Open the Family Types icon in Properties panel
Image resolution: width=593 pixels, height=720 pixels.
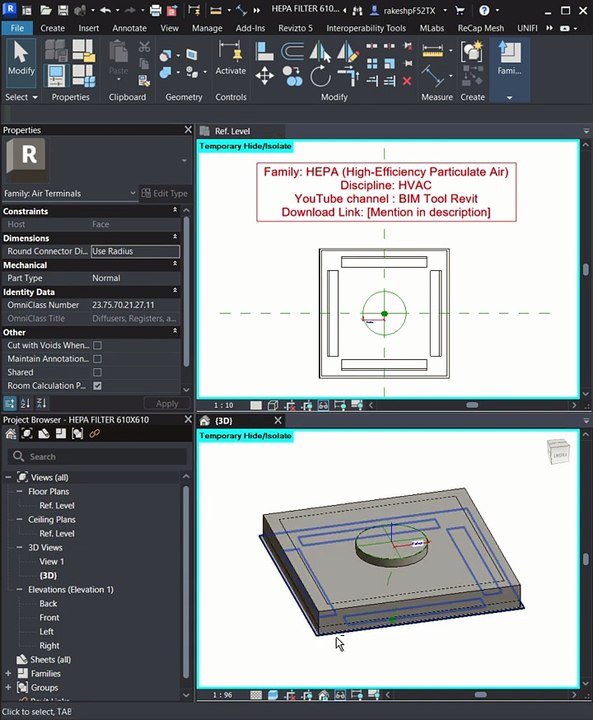[84, 75]
